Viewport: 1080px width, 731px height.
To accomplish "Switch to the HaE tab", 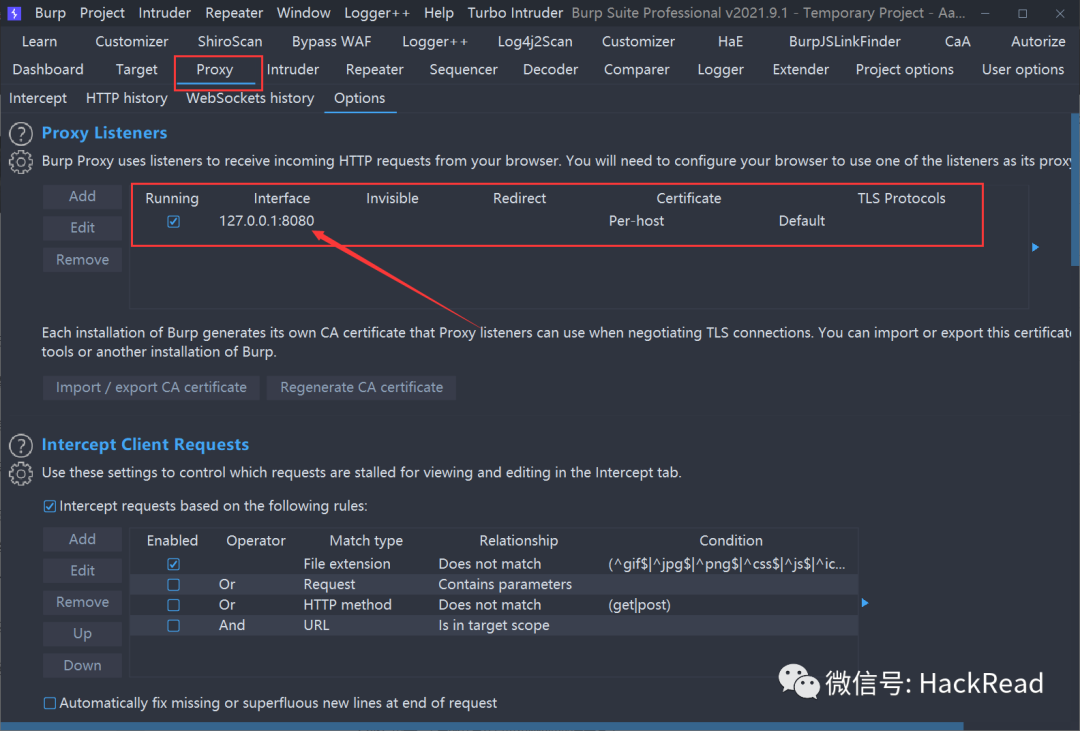I will point(730,41).
